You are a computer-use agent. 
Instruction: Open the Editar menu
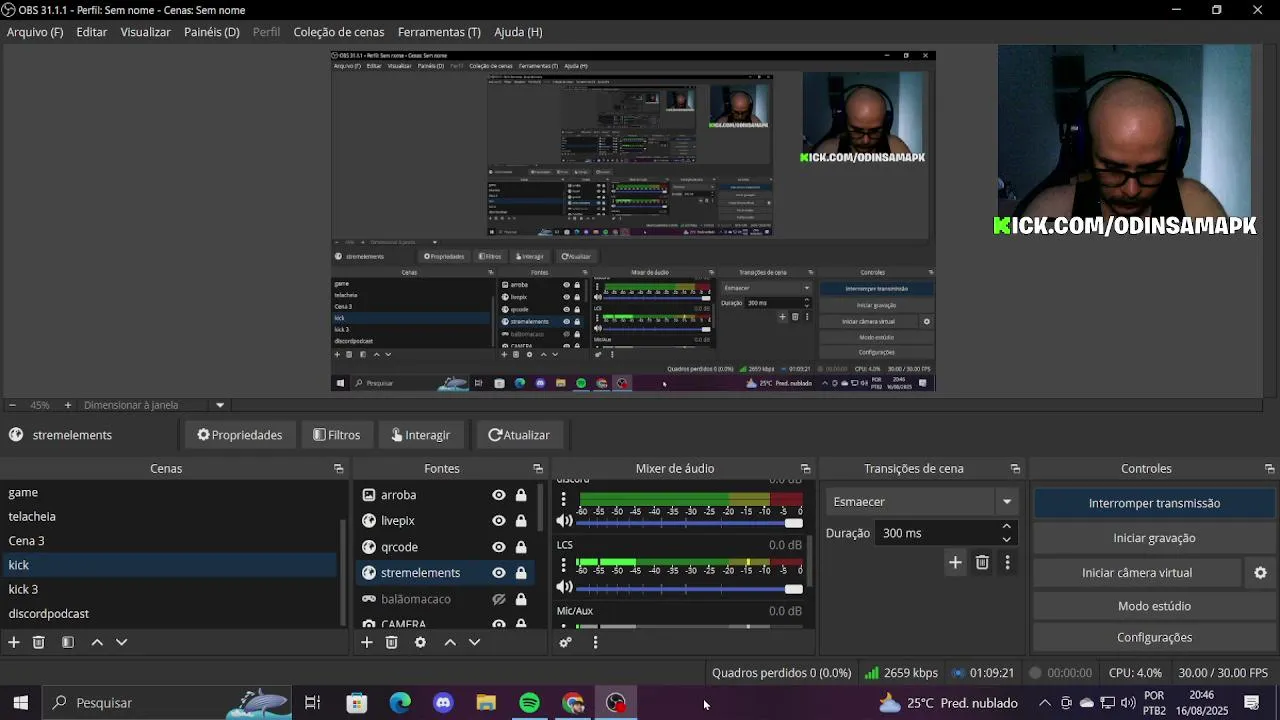tap(92, 32)
